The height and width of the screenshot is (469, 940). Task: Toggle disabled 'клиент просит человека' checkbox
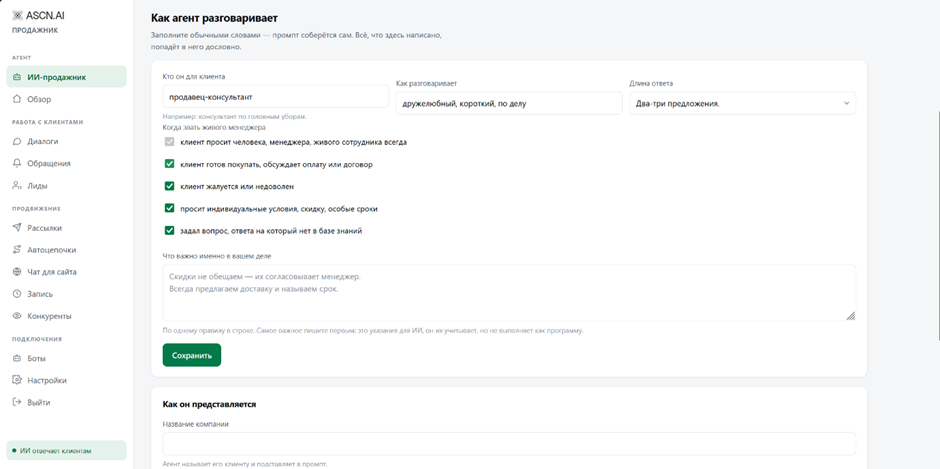click(x=170, y=142)
